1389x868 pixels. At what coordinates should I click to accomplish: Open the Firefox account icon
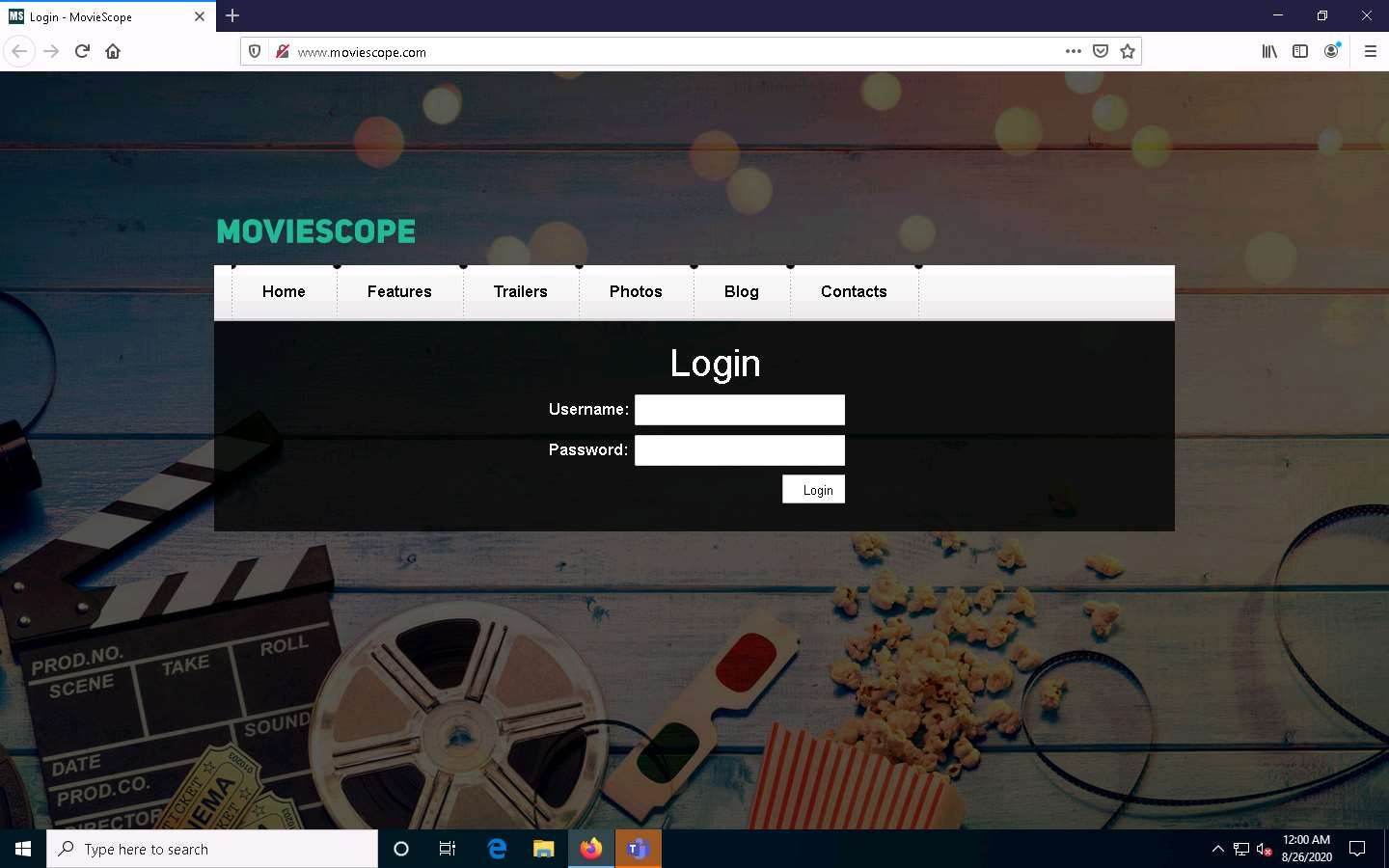(x=1331, y=51)
